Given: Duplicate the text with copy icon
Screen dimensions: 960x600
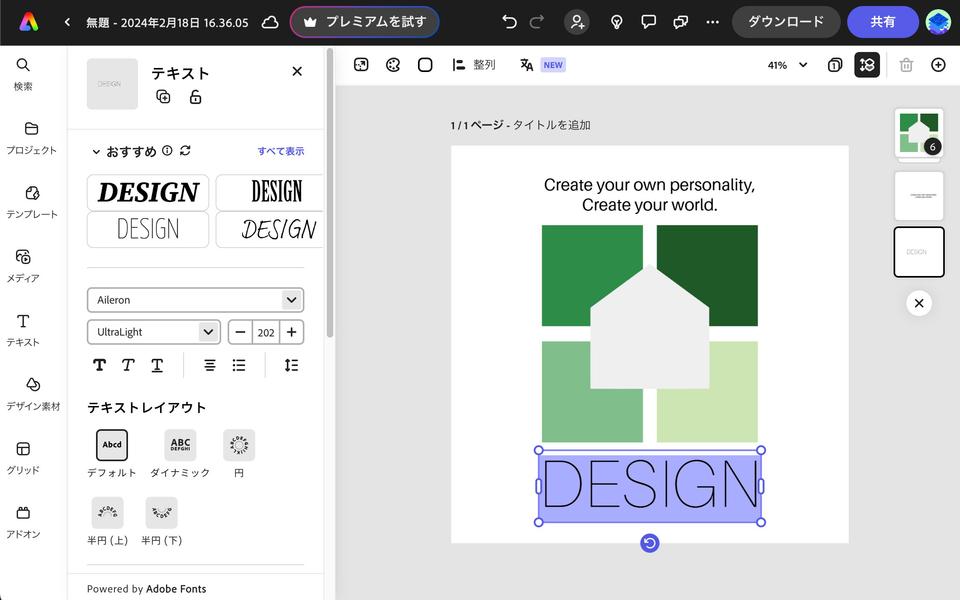Looking at the screenshot, I should point(163,97).
